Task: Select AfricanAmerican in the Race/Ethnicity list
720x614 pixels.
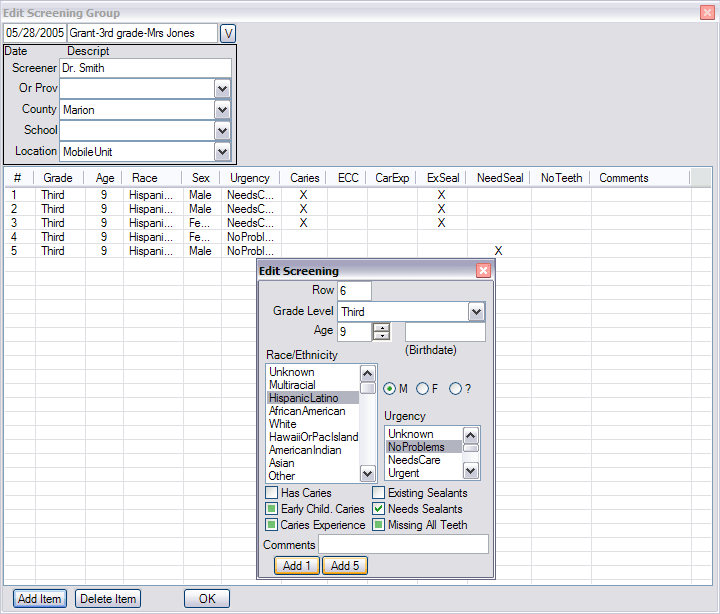Action: [307, 411]
